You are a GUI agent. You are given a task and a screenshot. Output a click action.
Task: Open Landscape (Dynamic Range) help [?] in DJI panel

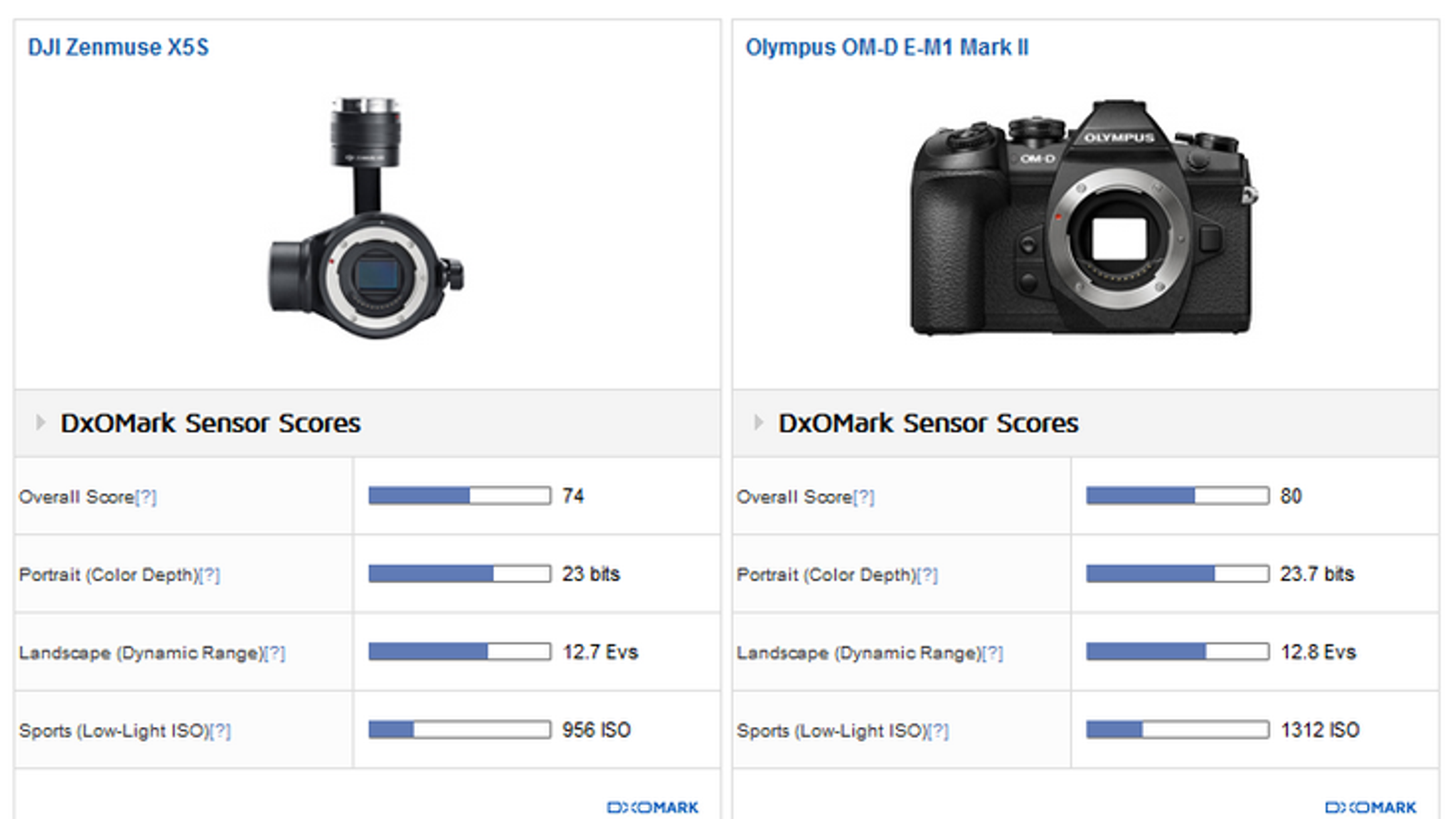275,653
